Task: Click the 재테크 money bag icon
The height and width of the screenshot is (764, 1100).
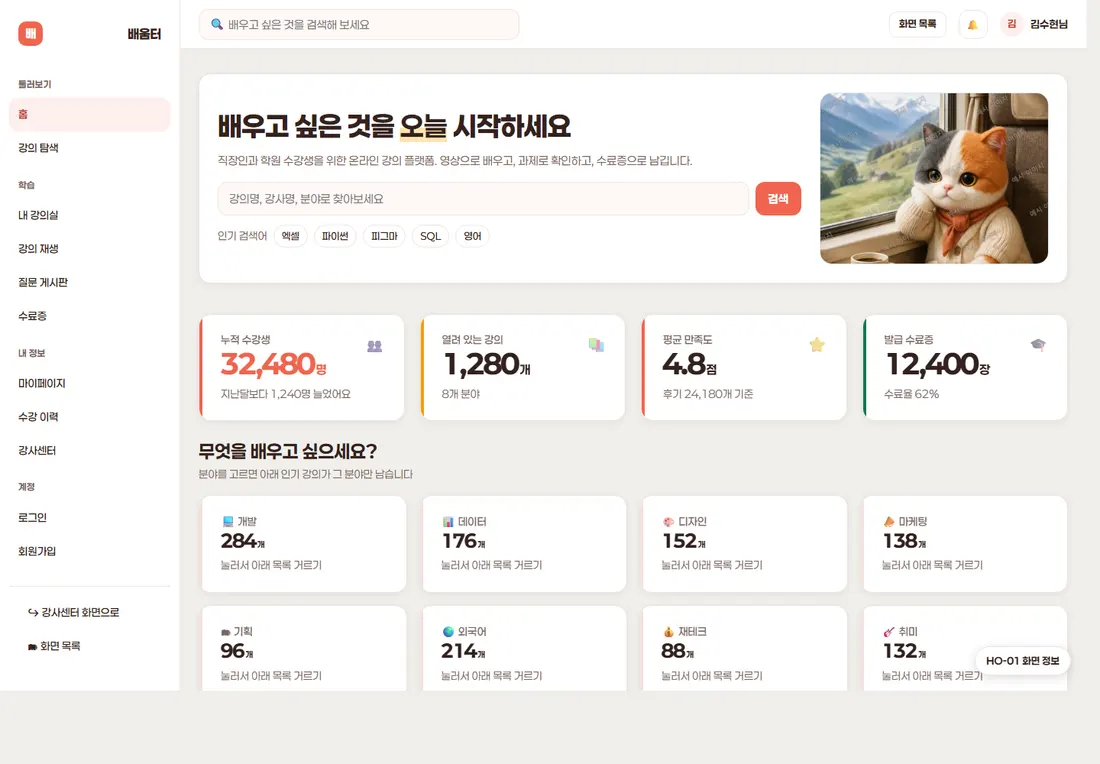Action: (x=669, y=631)
